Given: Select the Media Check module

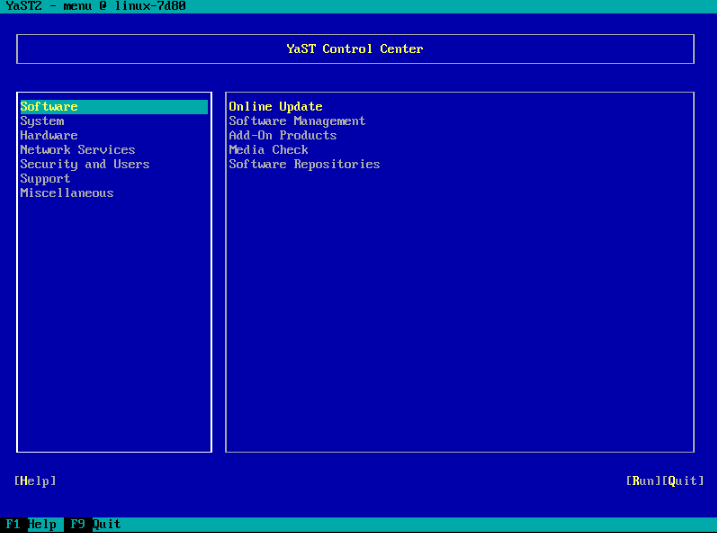Looking at the screenshot, I should tap(268, 150).
